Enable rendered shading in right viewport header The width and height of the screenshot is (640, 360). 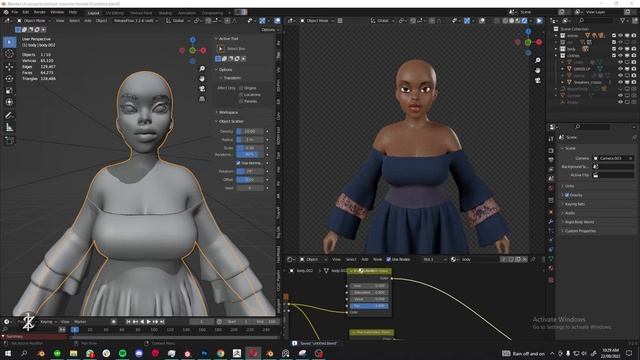click(524, 20)
